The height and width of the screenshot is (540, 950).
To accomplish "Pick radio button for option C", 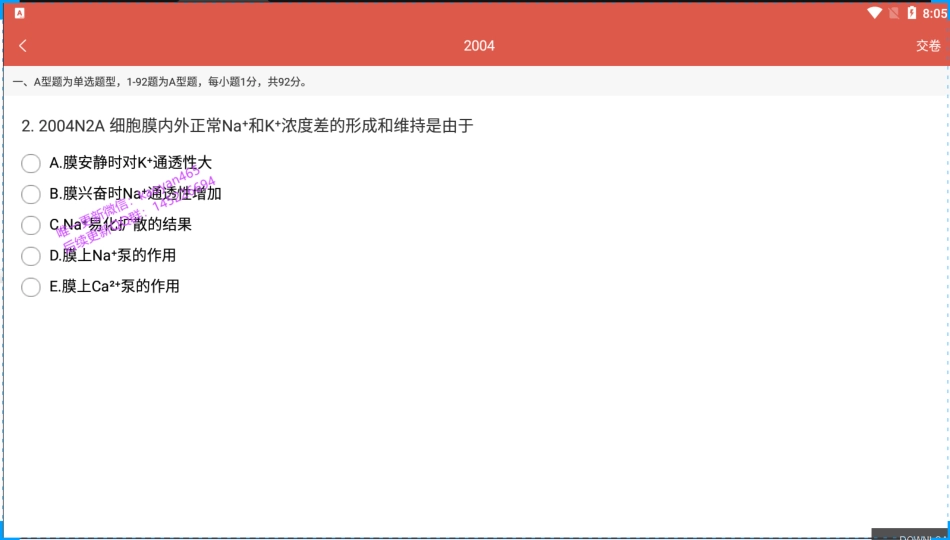I will pos(31,225).
